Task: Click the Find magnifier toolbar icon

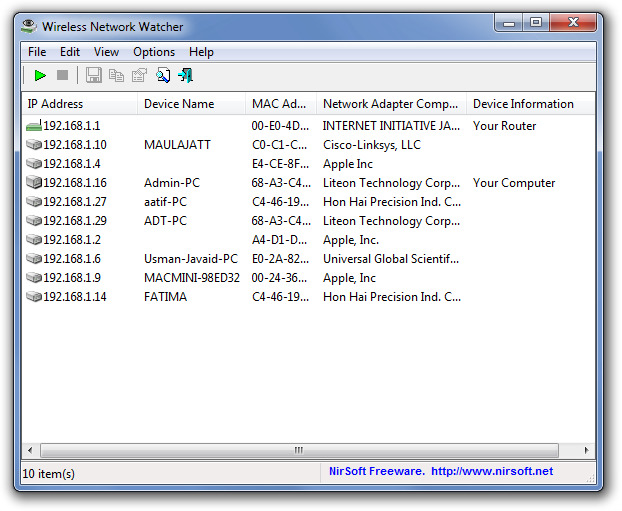Action: (163, 75)
